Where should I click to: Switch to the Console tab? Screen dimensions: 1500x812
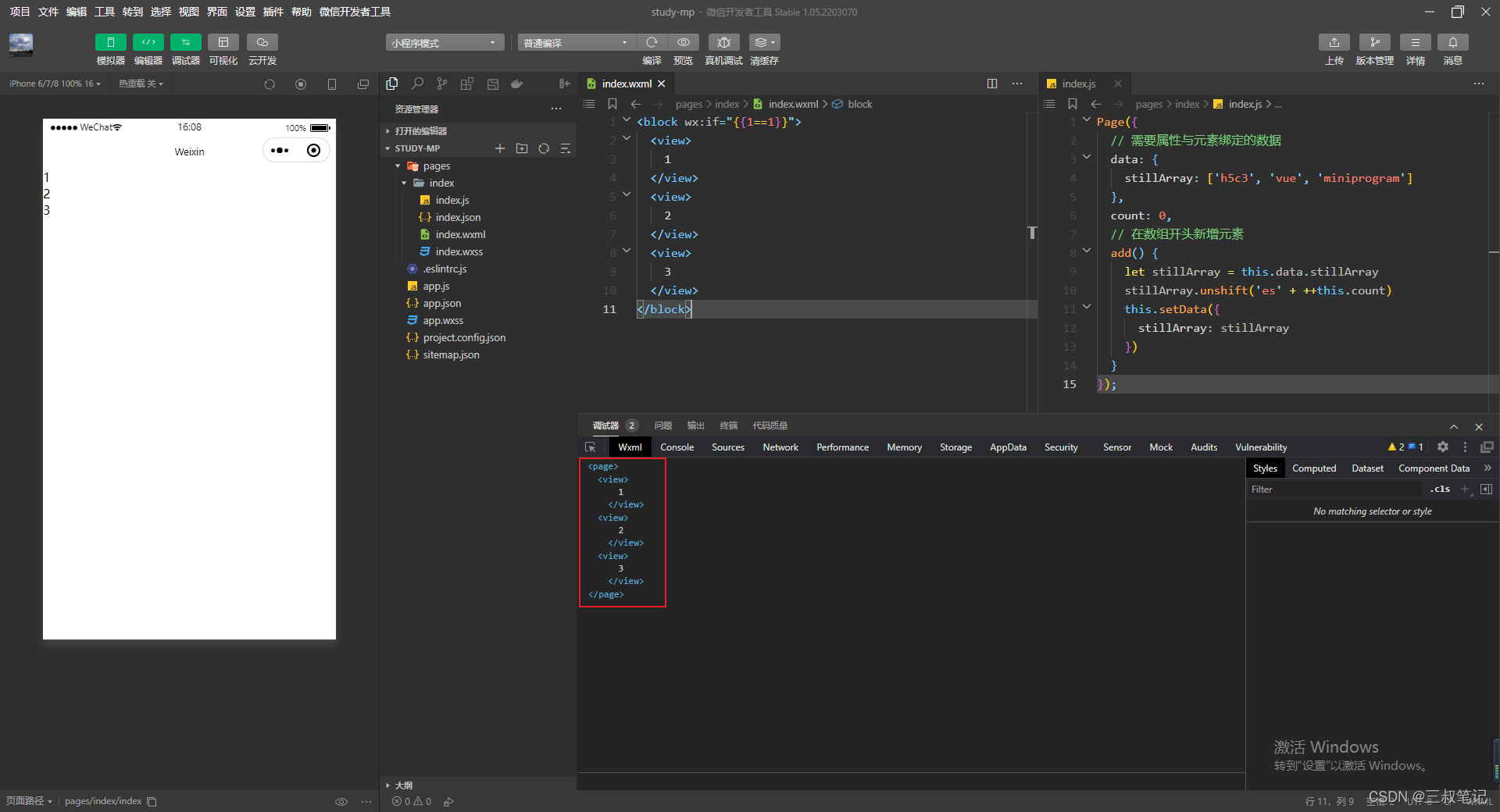pos(677,447)
